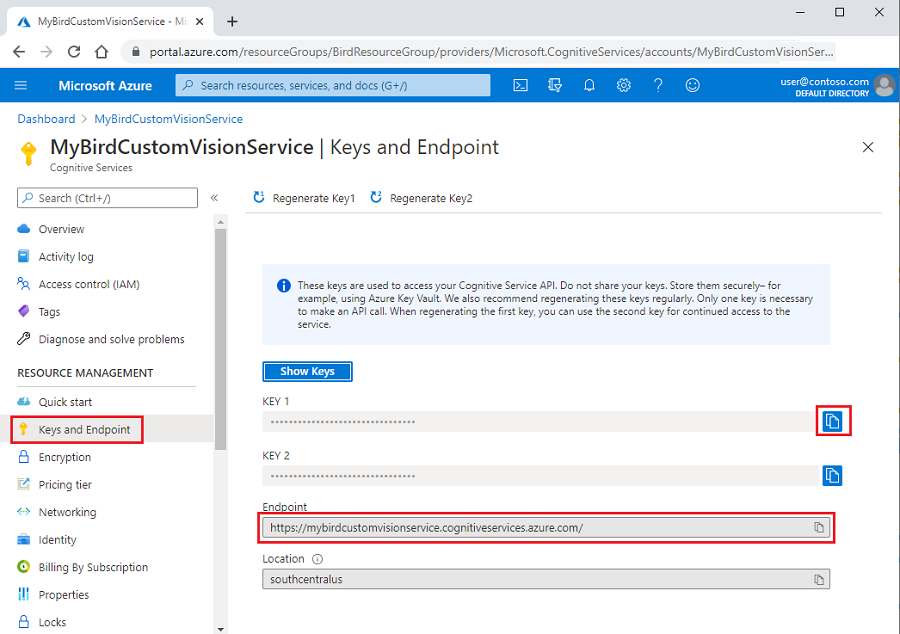Focus the global search resources box

[333, 85]
